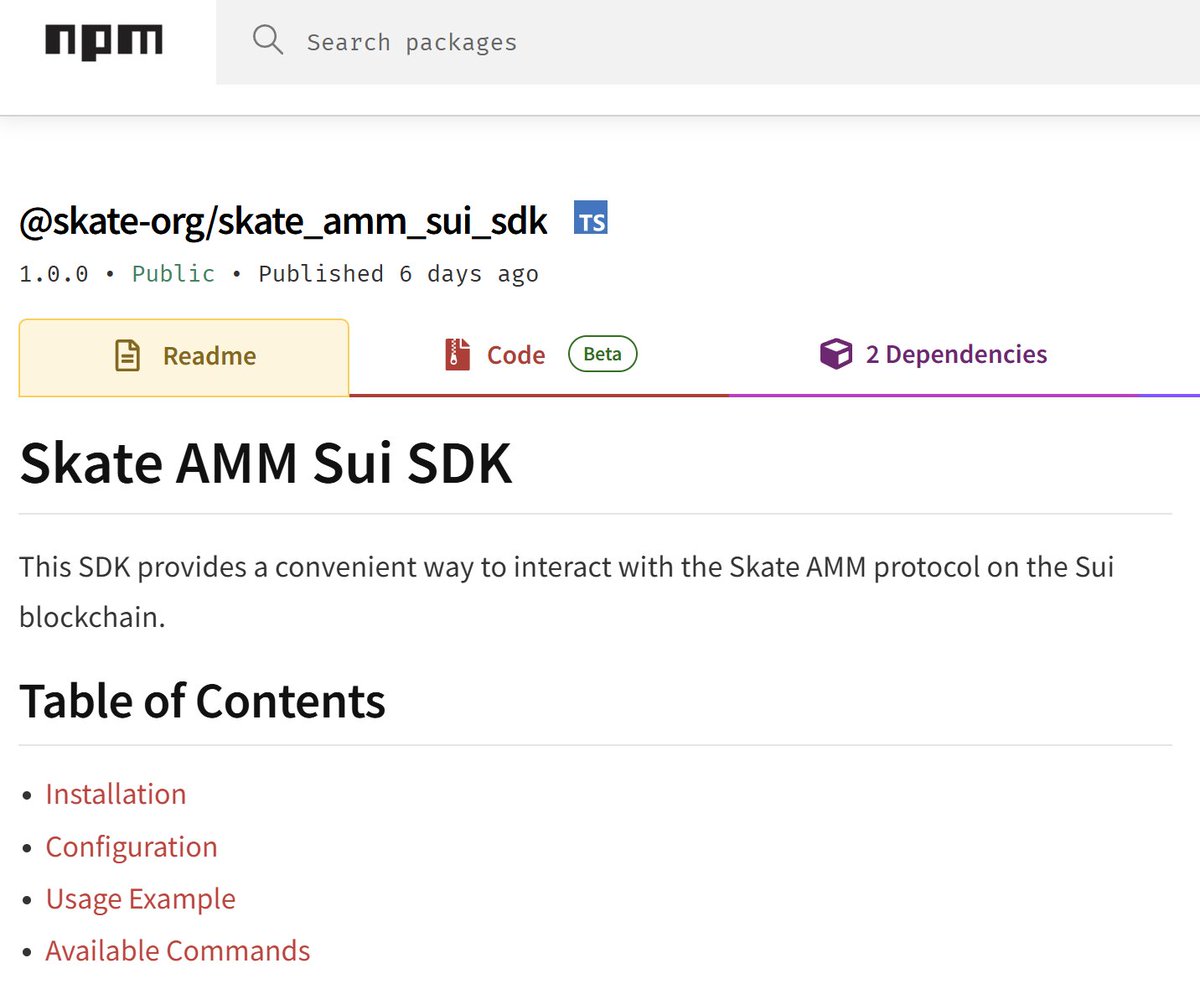Open the Available Commands link
Image resolution: width=1200 pixels, height=984 pixels.
point(178,950)
